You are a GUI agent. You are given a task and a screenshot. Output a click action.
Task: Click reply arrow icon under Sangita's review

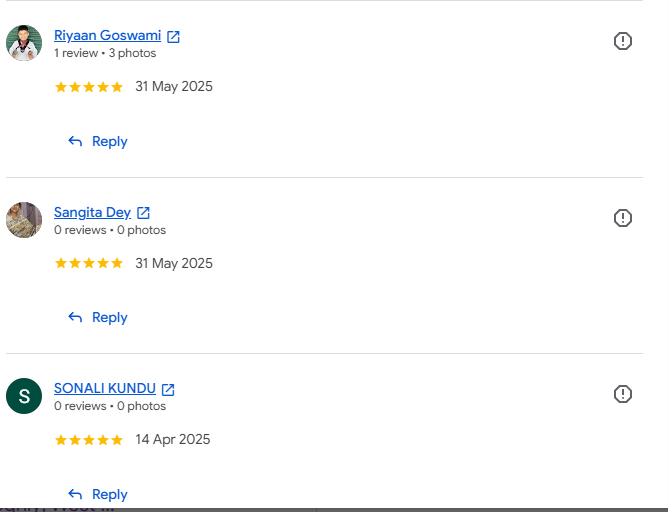pos(75,317)
